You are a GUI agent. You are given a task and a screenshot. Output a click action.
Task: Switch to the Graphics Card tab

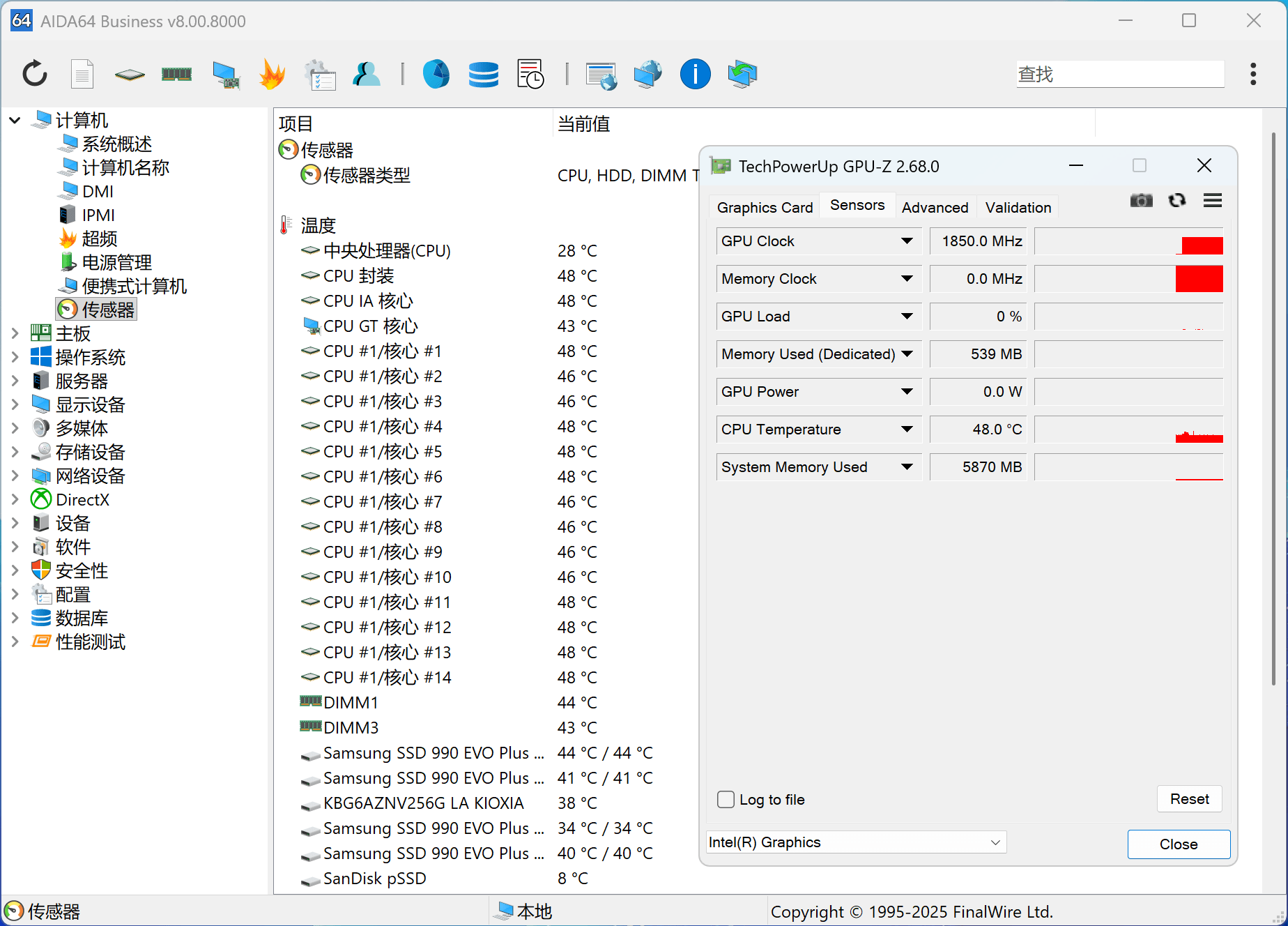click(765, 208)
